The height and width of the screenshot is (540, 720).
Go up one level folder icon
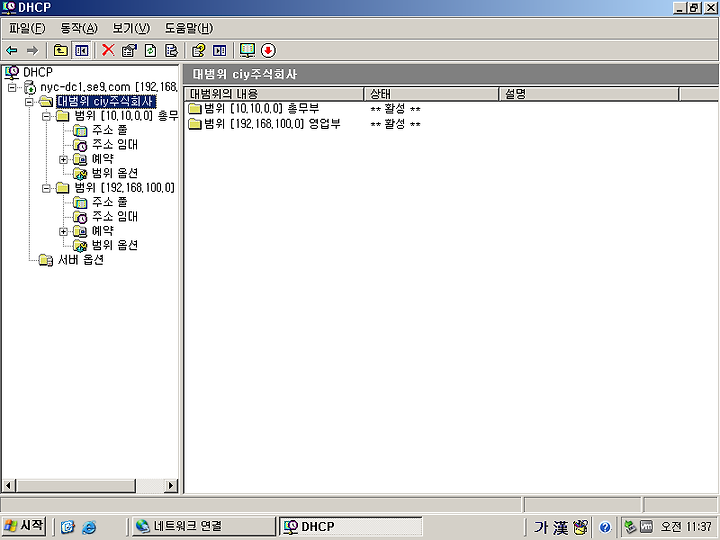(61, 51)
